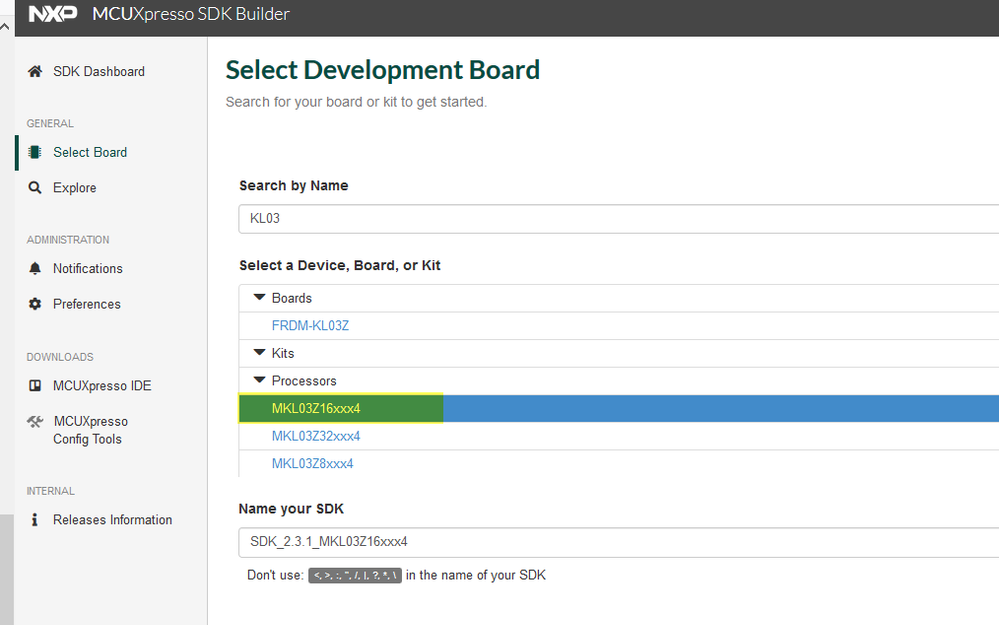
Task: Click the Explore magnifier icon
Action: (35, 188)
